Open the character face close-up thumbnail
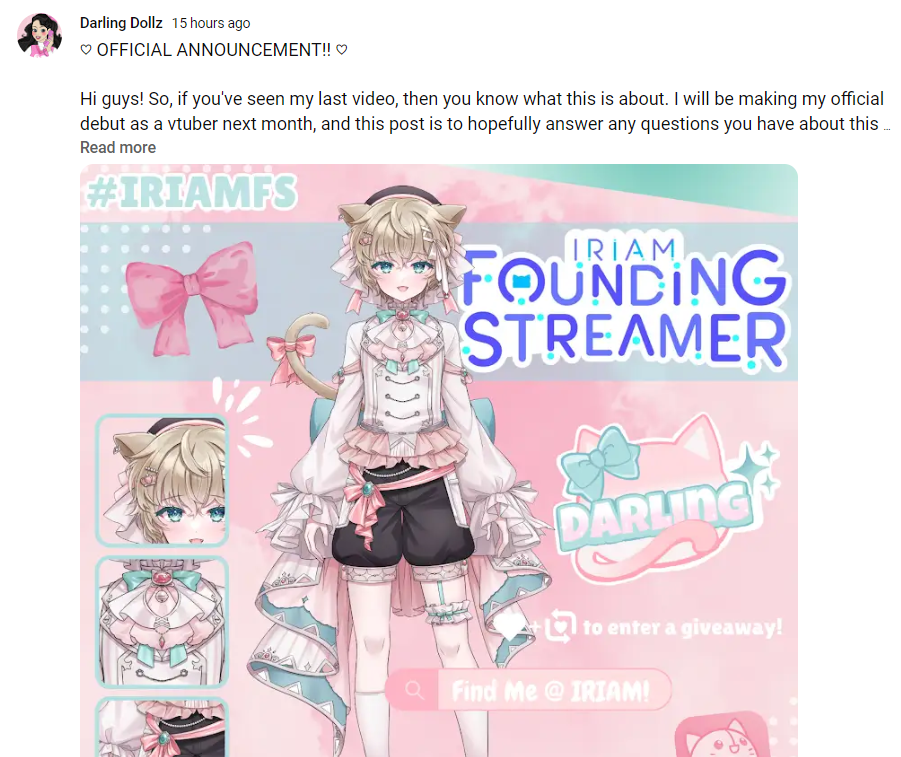The image size is (901, 757). click(x=162, y=481)
